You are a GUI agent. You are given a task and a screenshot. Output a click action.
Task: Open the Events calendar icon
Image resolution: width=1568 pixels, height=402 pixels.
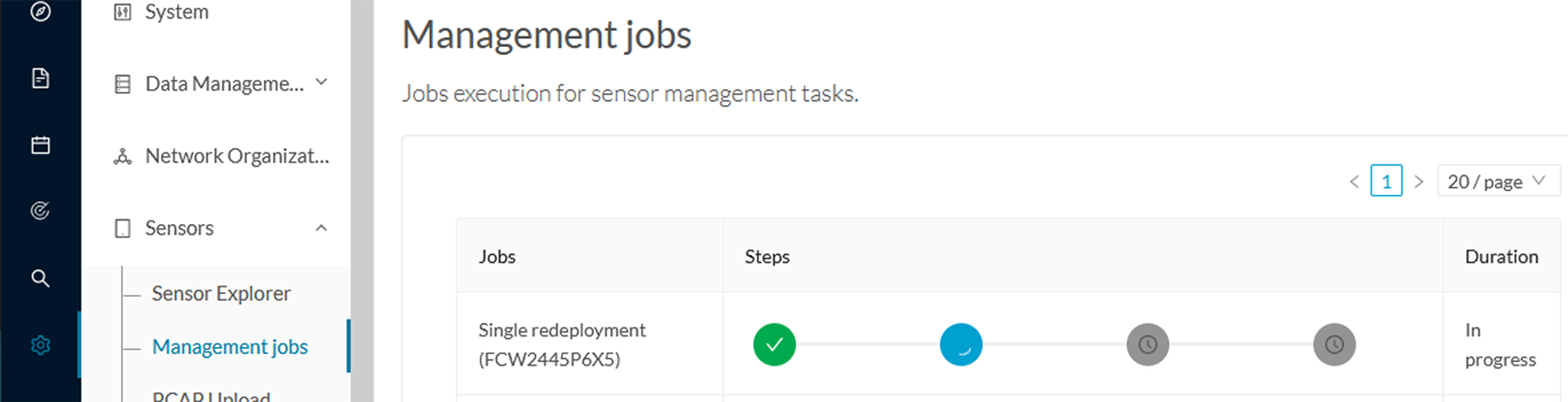(x=41, y=144)
